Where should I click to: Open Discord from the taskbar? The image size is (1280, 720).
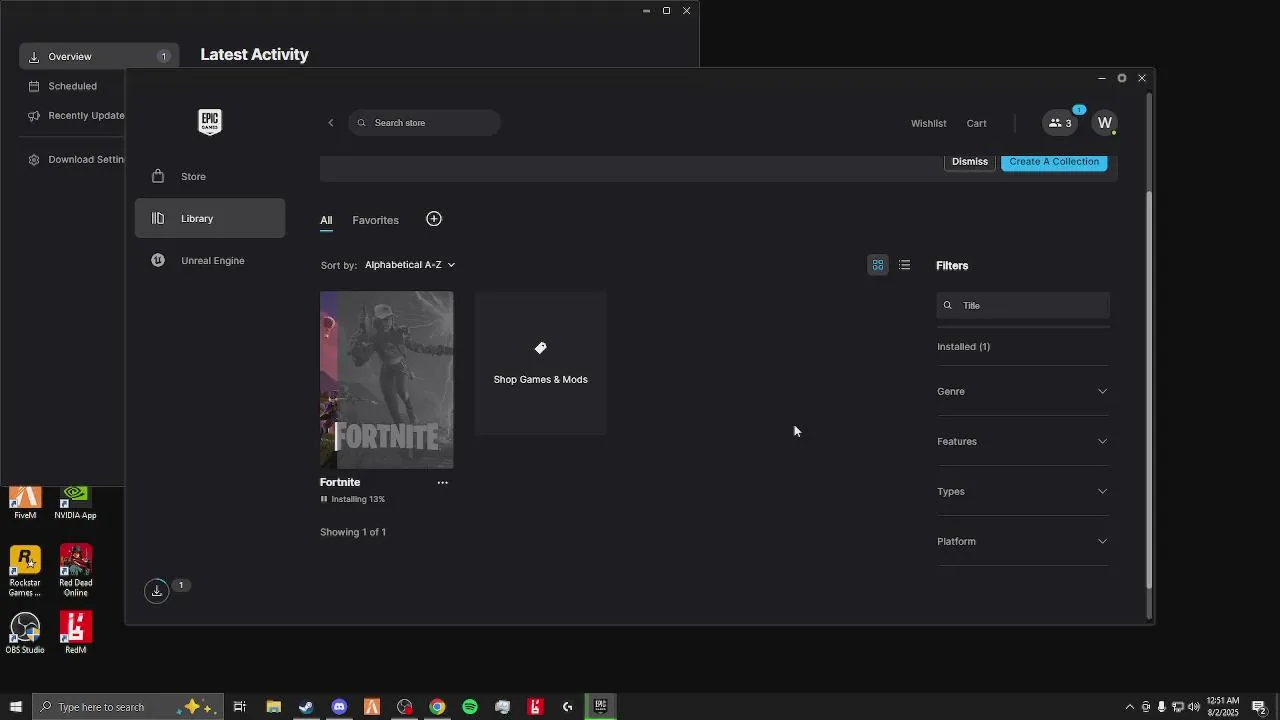pyautogui.click(x=339, y=707)
